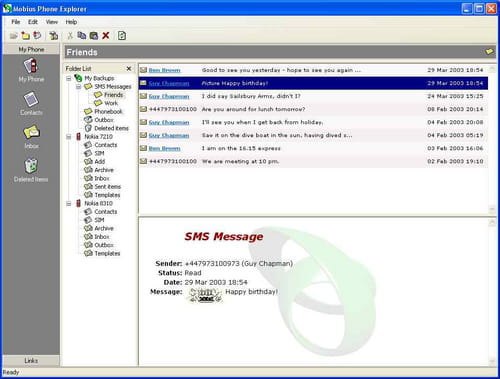Collapse the Nokia 8310 tree node

(68, 203)
